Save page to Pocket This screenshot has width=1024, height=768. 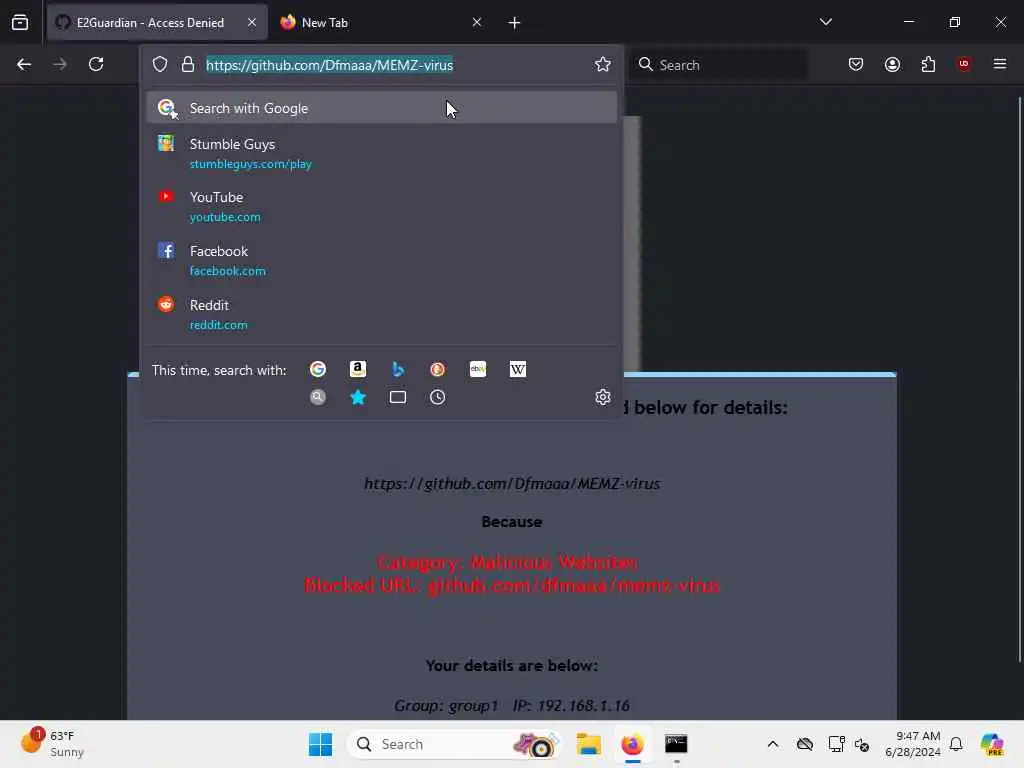click(856, 64)
